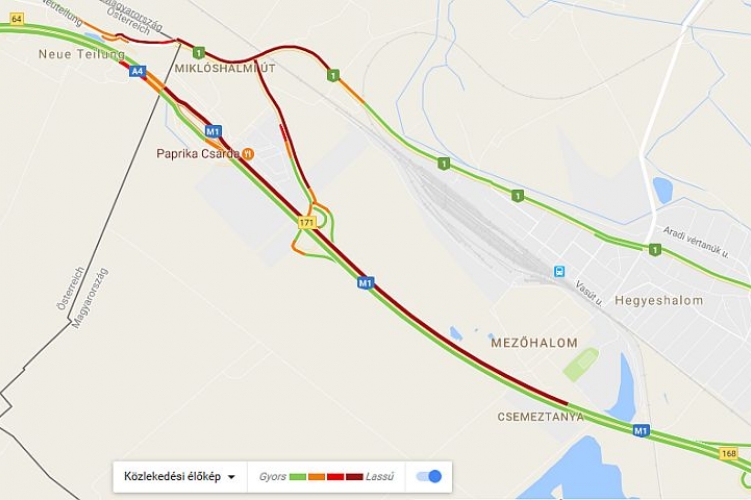Click the Csemeztanya place label
751x500 pixels.
[541, 417]
